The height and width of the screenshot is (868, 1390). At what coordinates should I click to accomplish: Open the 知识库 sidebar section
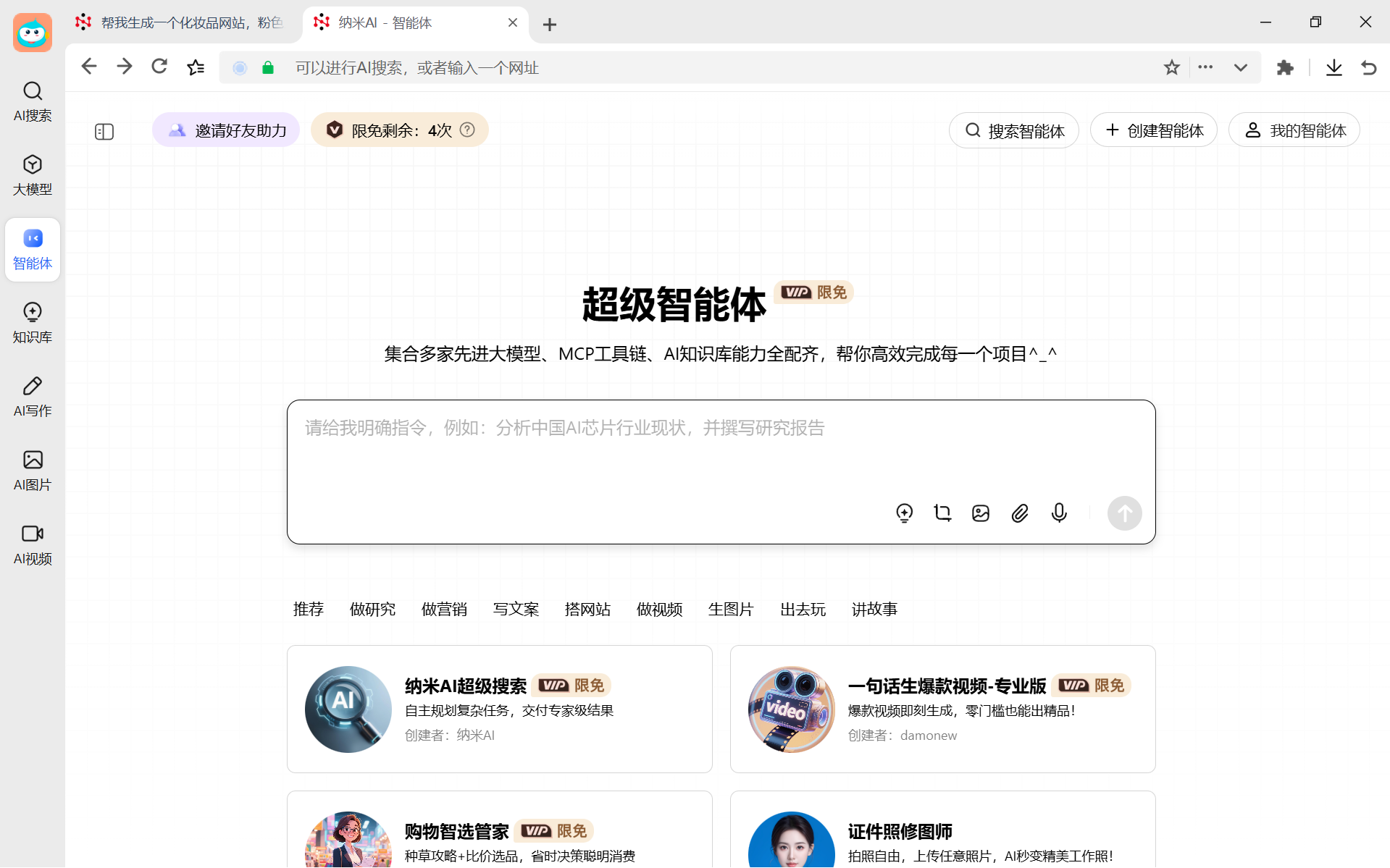(33, 323)
